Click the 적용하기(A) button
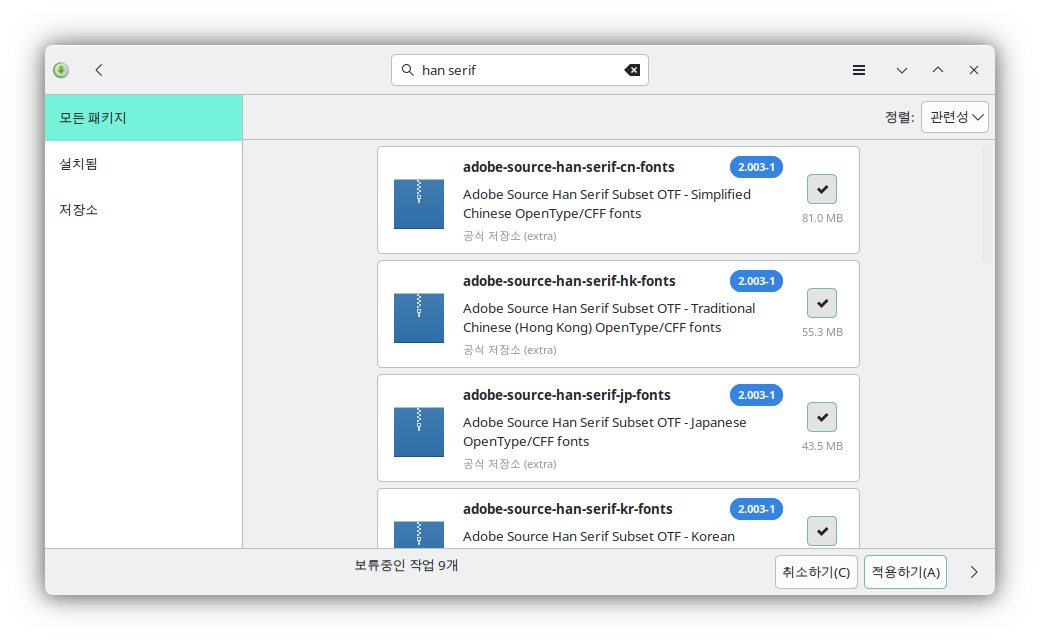This screenshot has height=640, width=1040. 905,572
